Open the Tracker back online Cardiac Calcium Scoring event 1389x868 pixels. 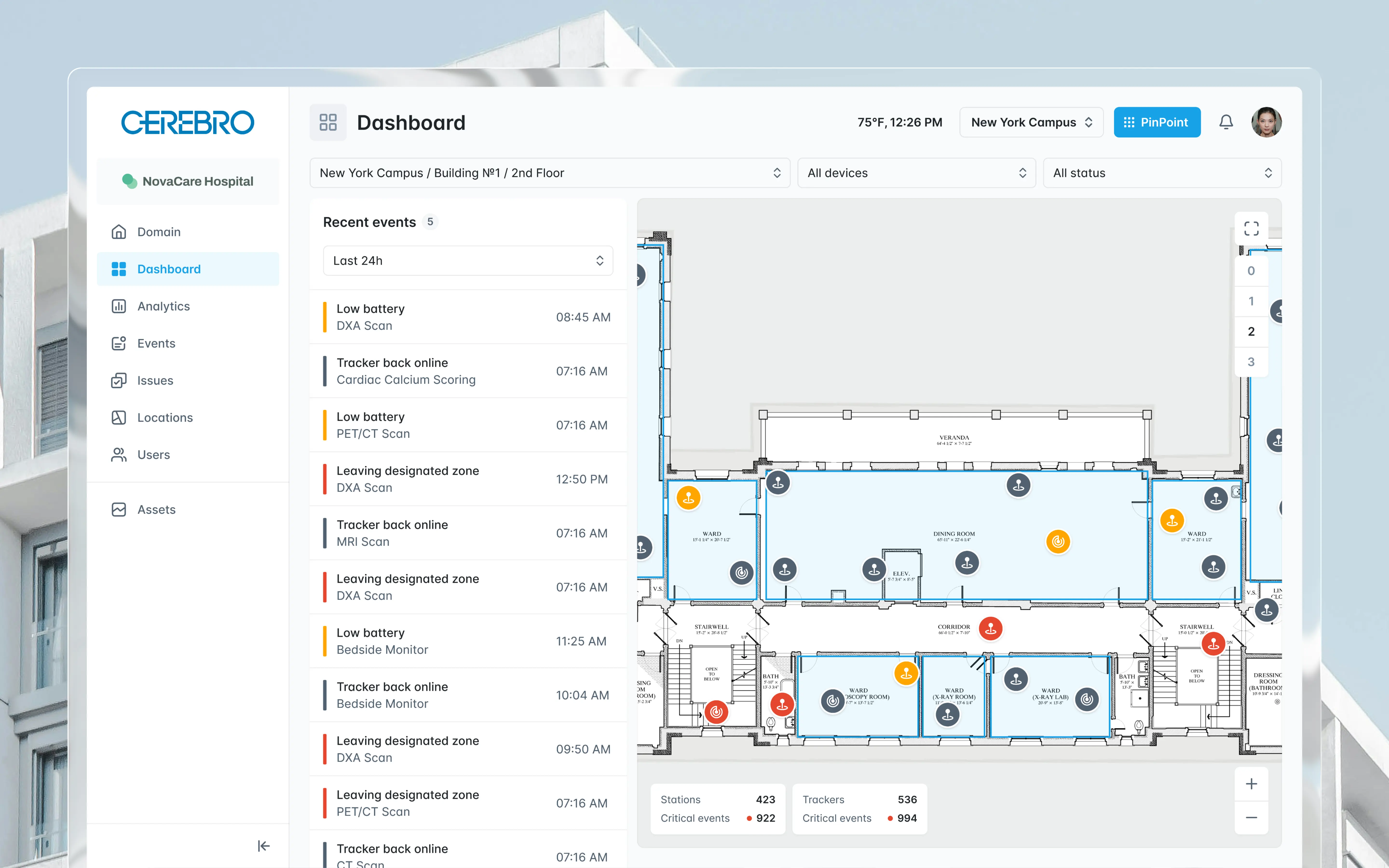468,371
